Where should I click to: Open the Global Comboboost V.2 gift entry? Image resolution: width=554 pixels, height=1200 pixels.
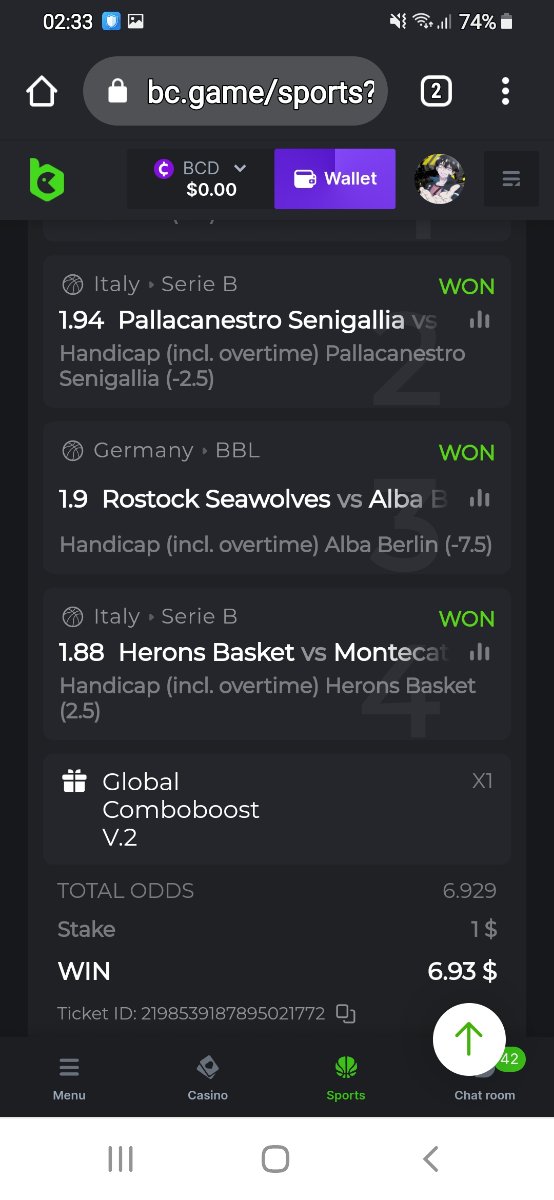click(x=277, y=809)
